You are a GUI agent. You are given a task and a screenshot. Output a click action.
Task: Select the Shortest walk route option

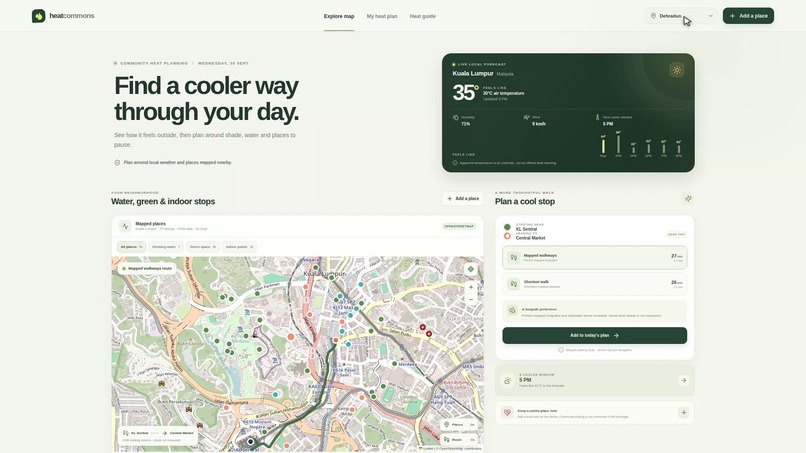tap(595, 284)
